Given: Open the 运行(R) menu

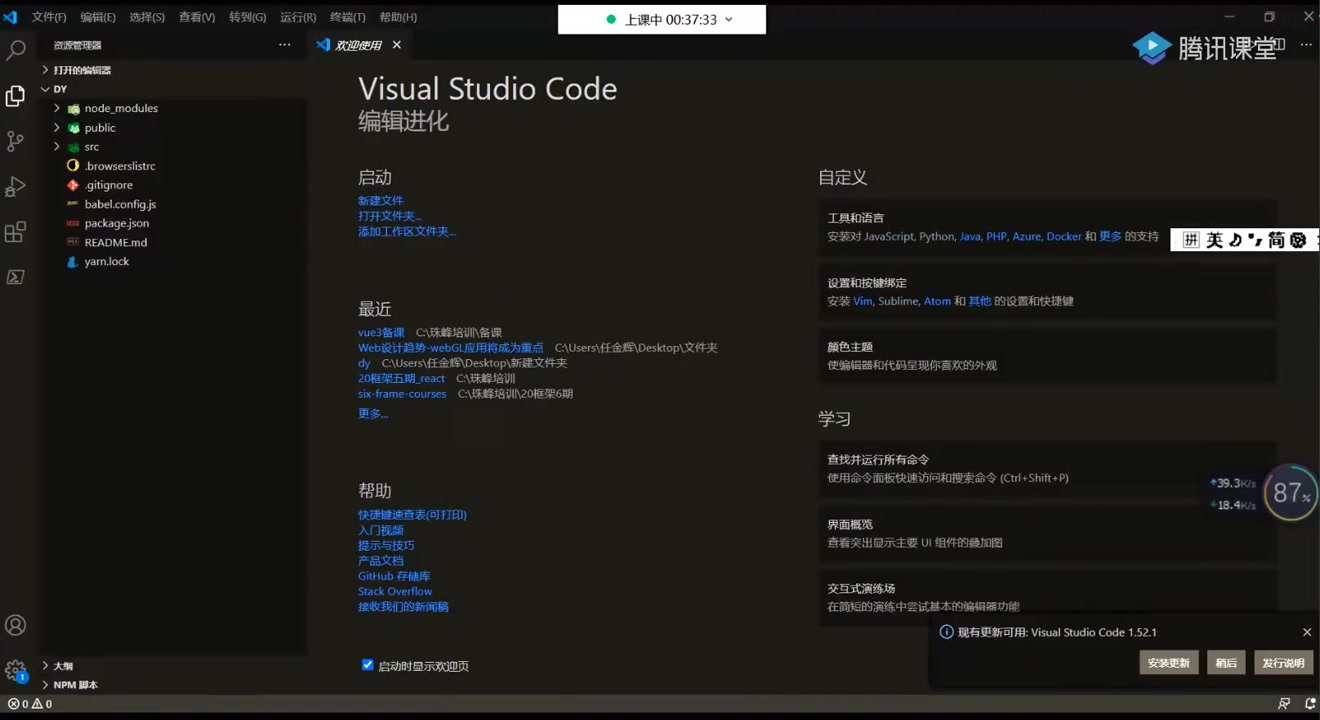Looking at the screenshot, I should point(298,17).
